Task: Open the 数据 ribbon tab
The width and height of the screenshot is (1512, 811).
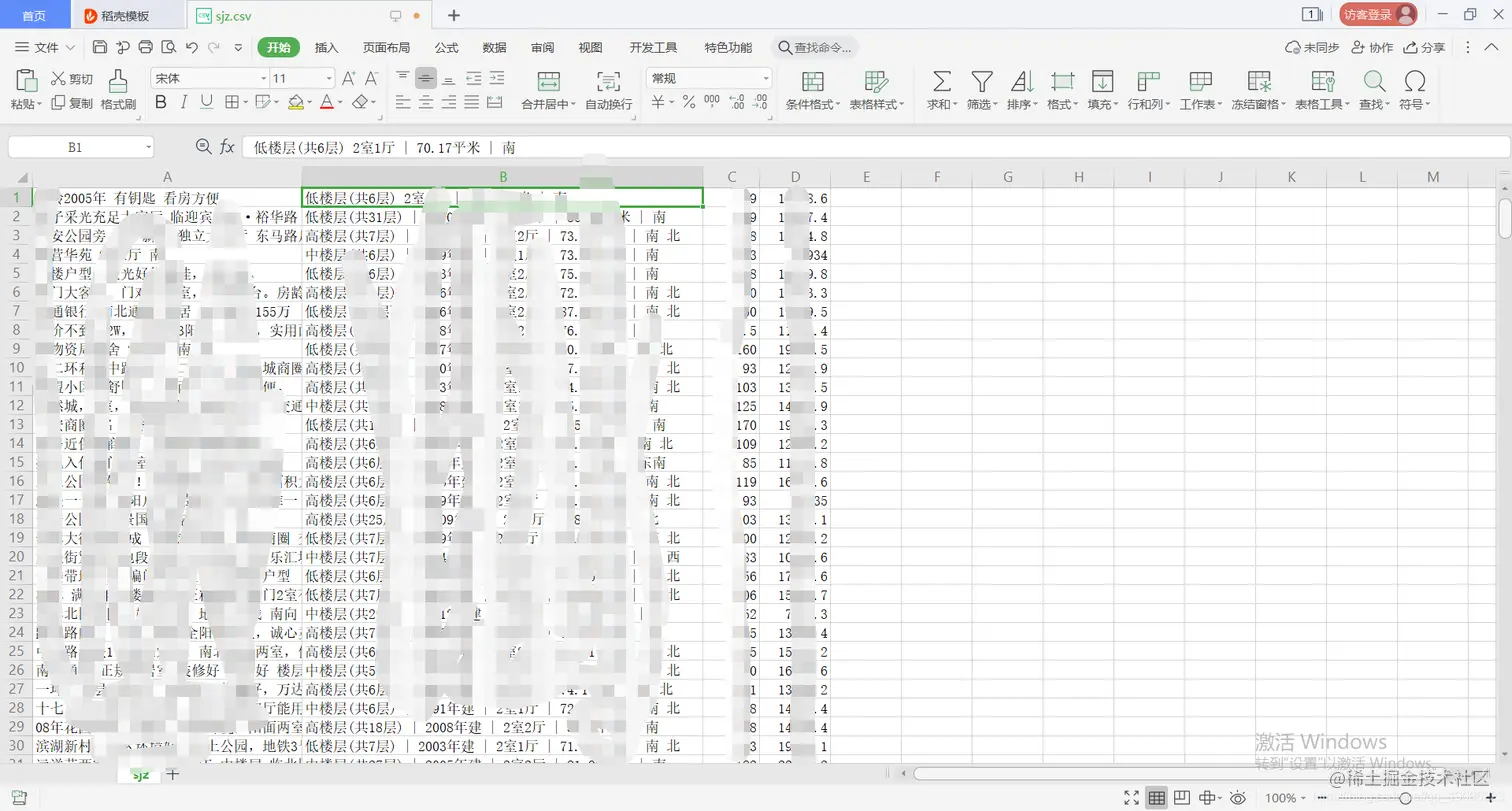Action: [x=494, y=47]
